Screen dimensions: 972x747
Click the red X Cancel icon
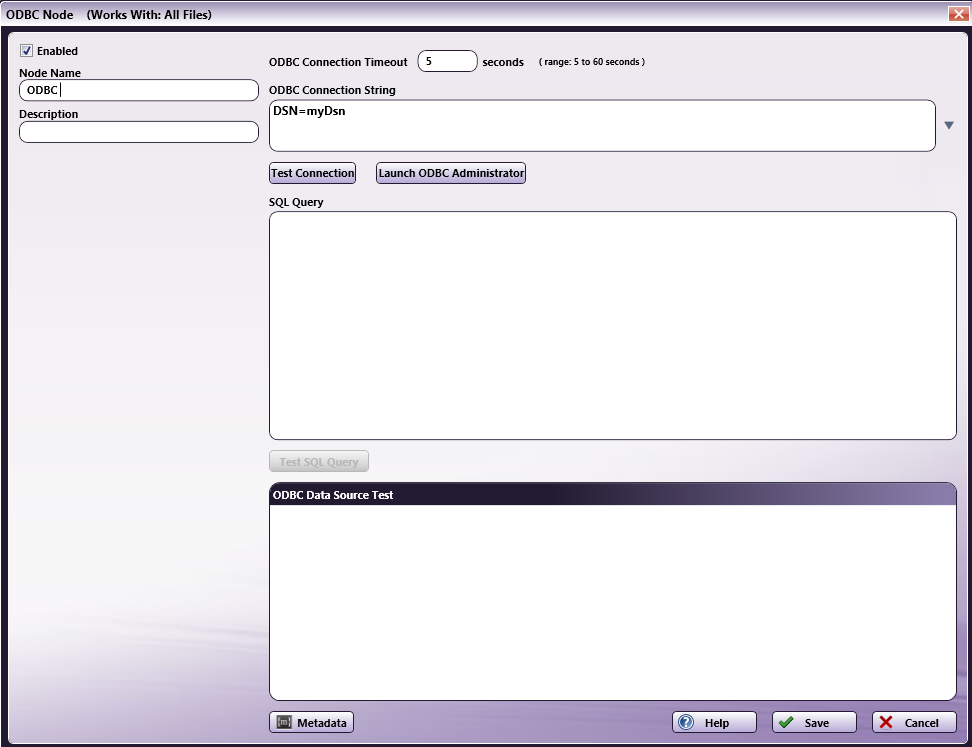coord(889,722)
